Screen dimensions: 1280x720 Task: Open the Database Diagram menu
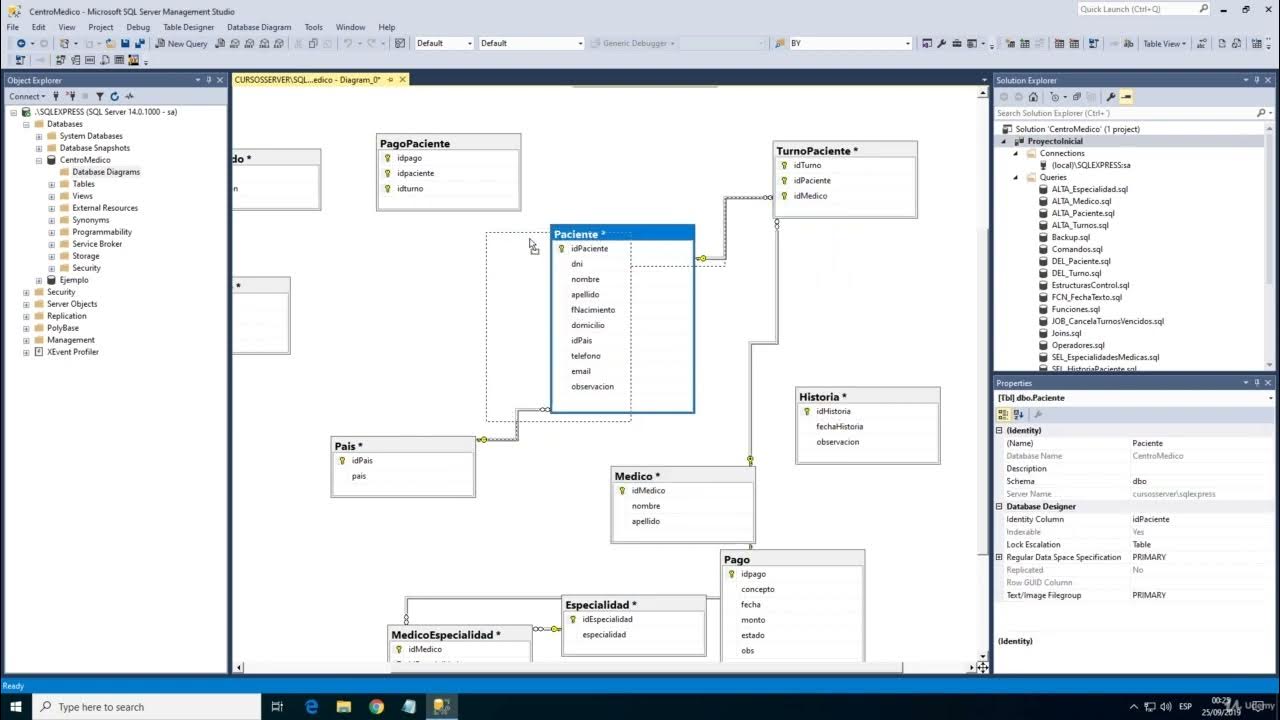point(259,27)
